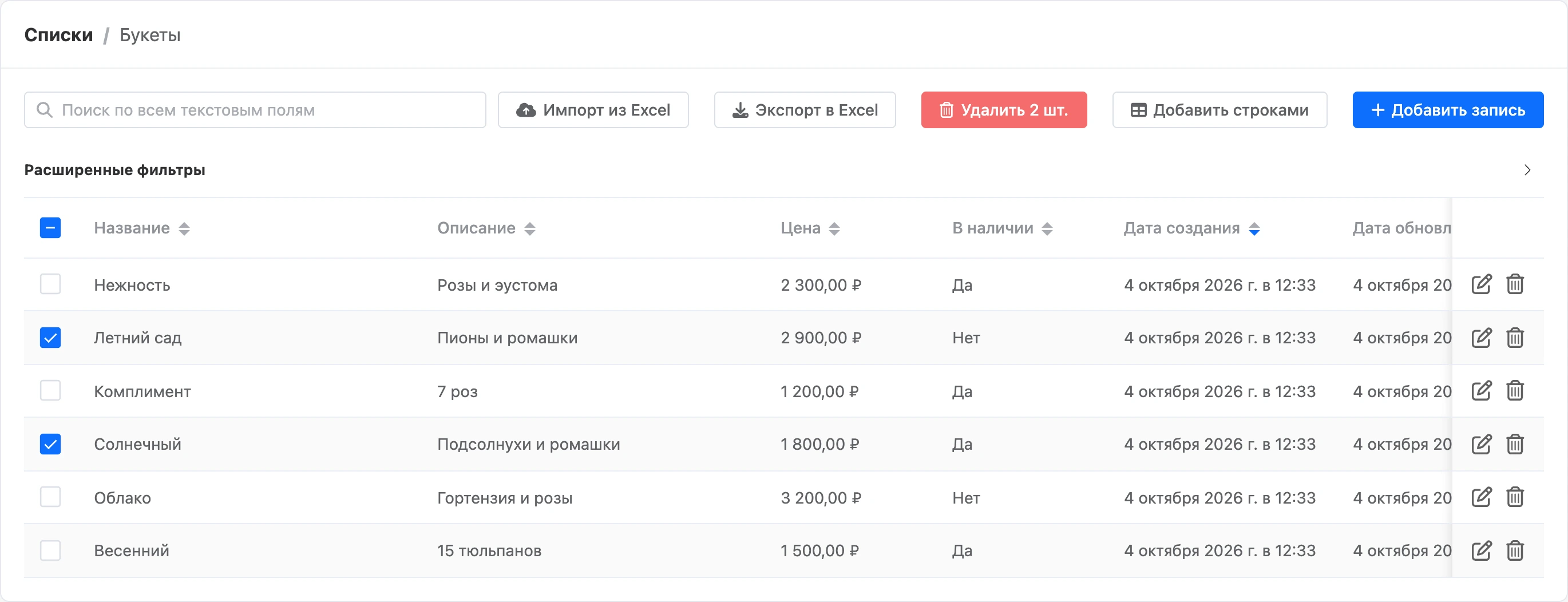Click Добавить строками button
The image size is (1568, 602).
click(1220, 110)
